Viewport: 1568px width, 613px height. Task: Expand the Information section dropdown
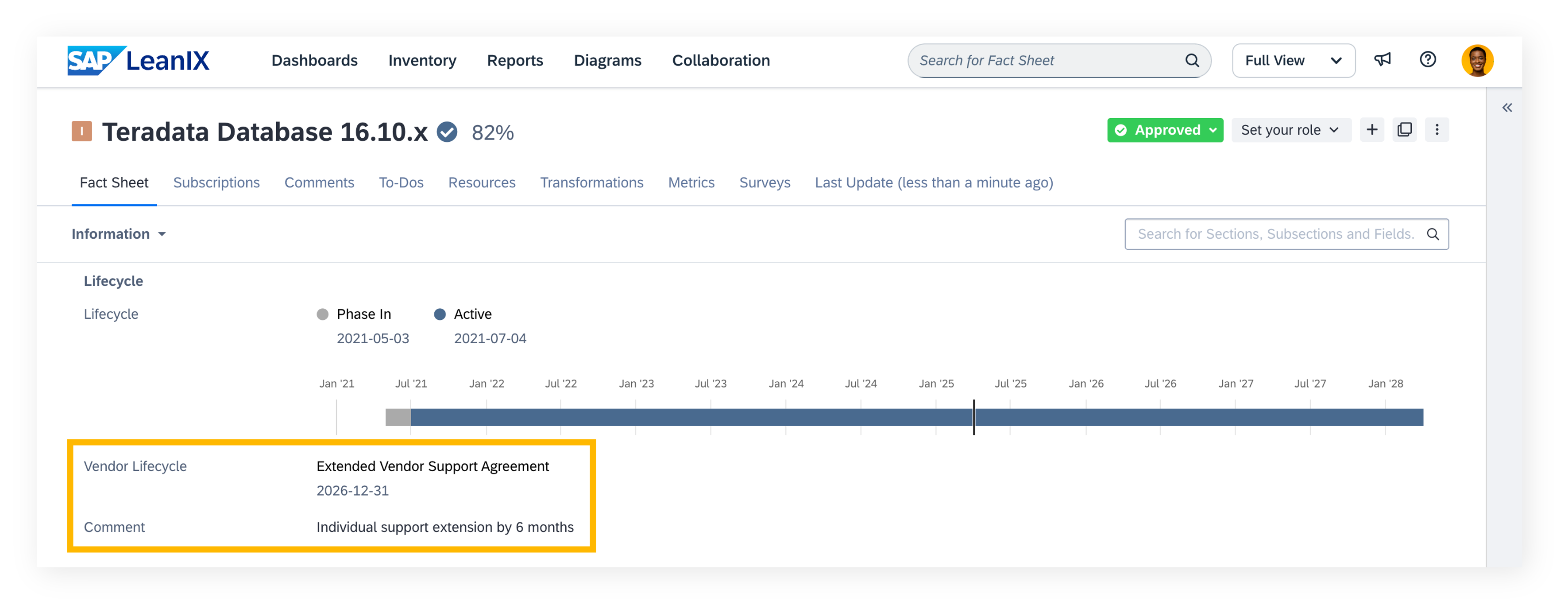tap(119, 234)
